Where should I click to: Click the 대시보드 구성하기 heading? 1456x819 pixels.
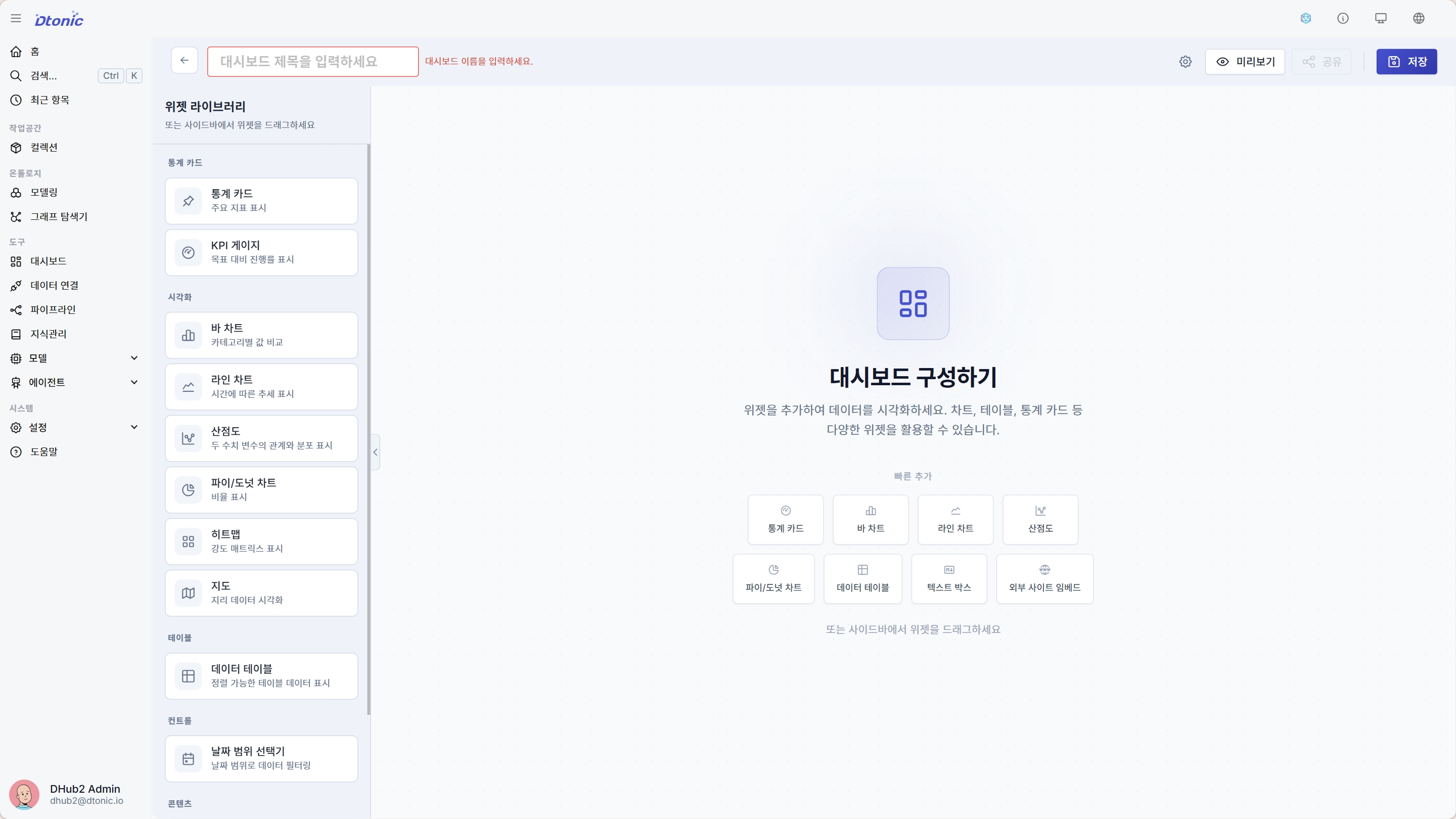(913, 377)
